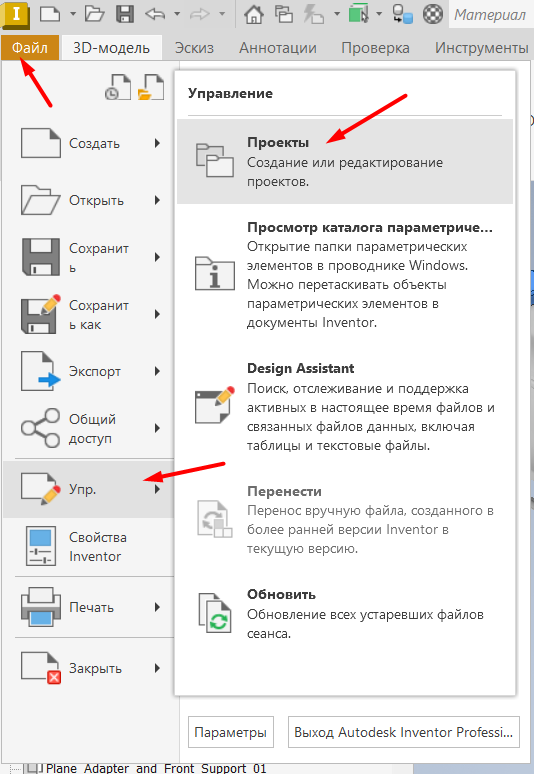Select Проекты in the Управление panel
534x774 pixels.
coord(345,161)
